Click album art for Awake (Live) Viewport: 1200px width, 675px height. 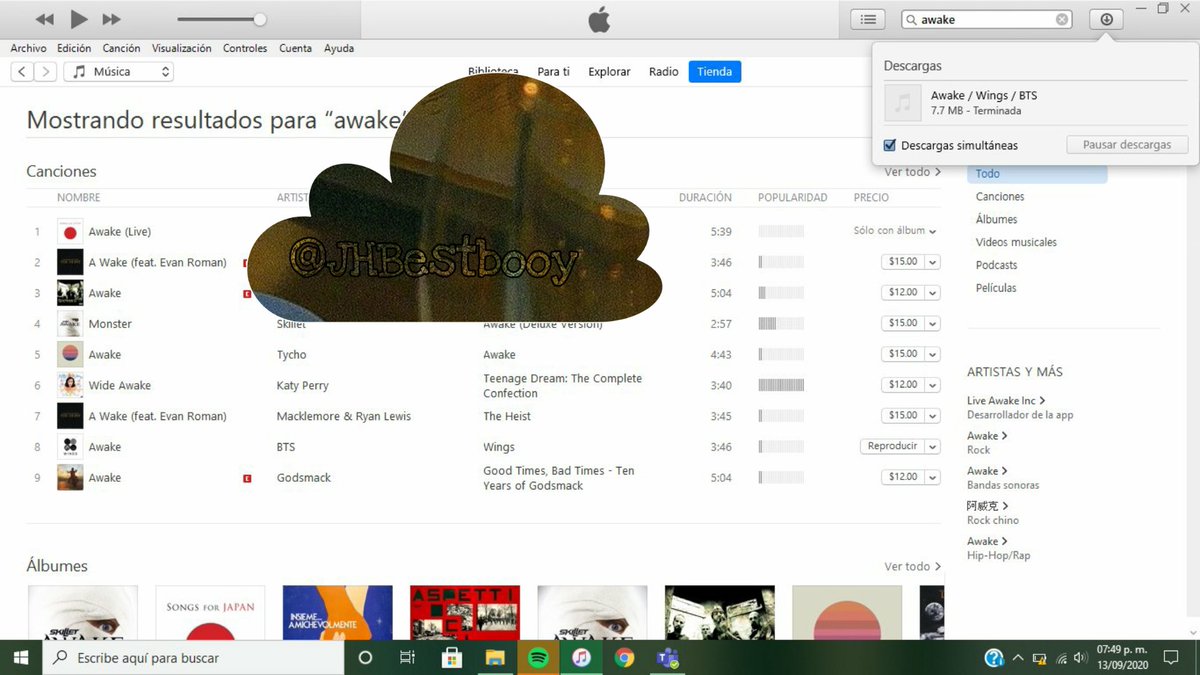click(x=70, y=232)
